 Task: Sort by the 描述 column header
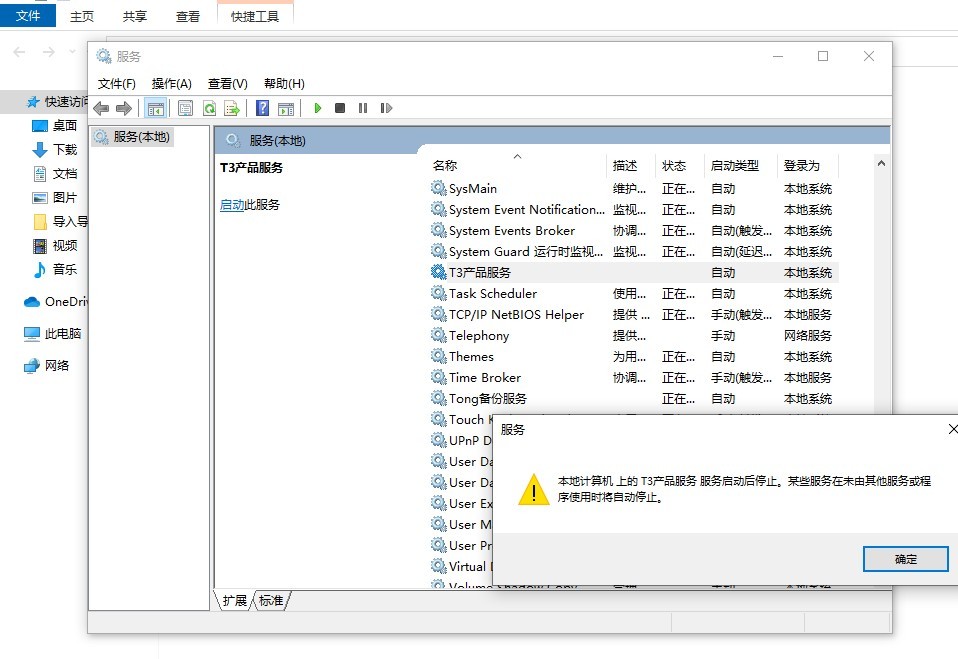[x=631, y=166]
